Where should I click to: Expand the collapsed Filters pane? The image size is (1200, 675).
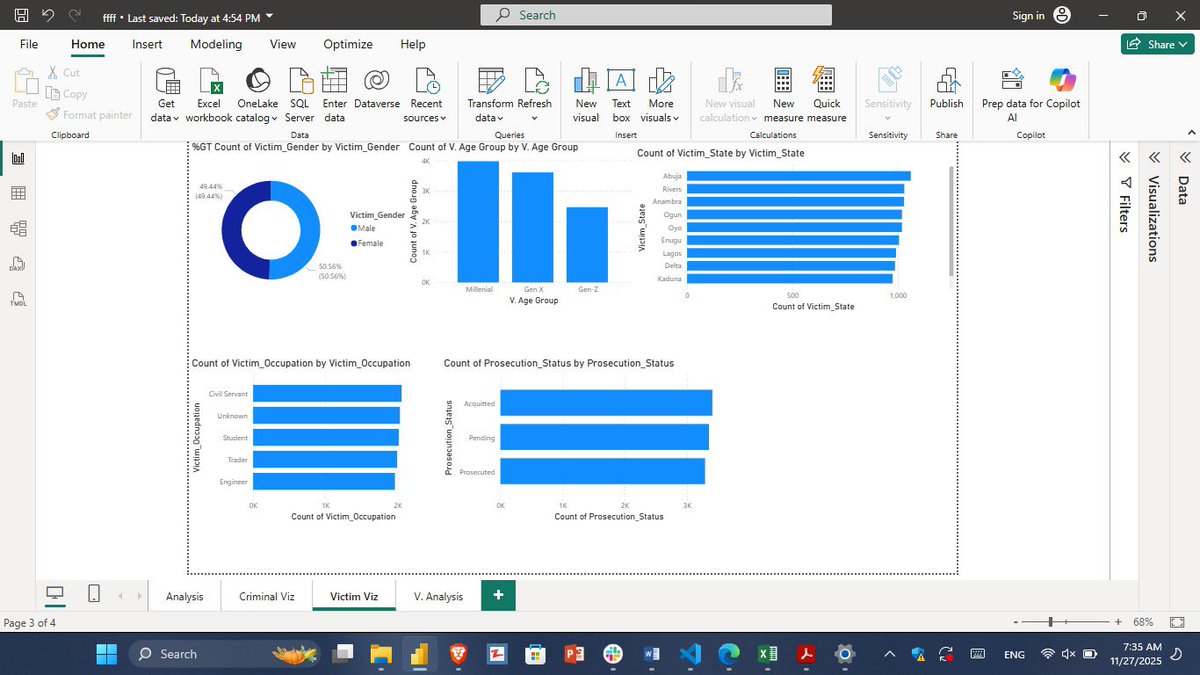tap(1124, 157)
